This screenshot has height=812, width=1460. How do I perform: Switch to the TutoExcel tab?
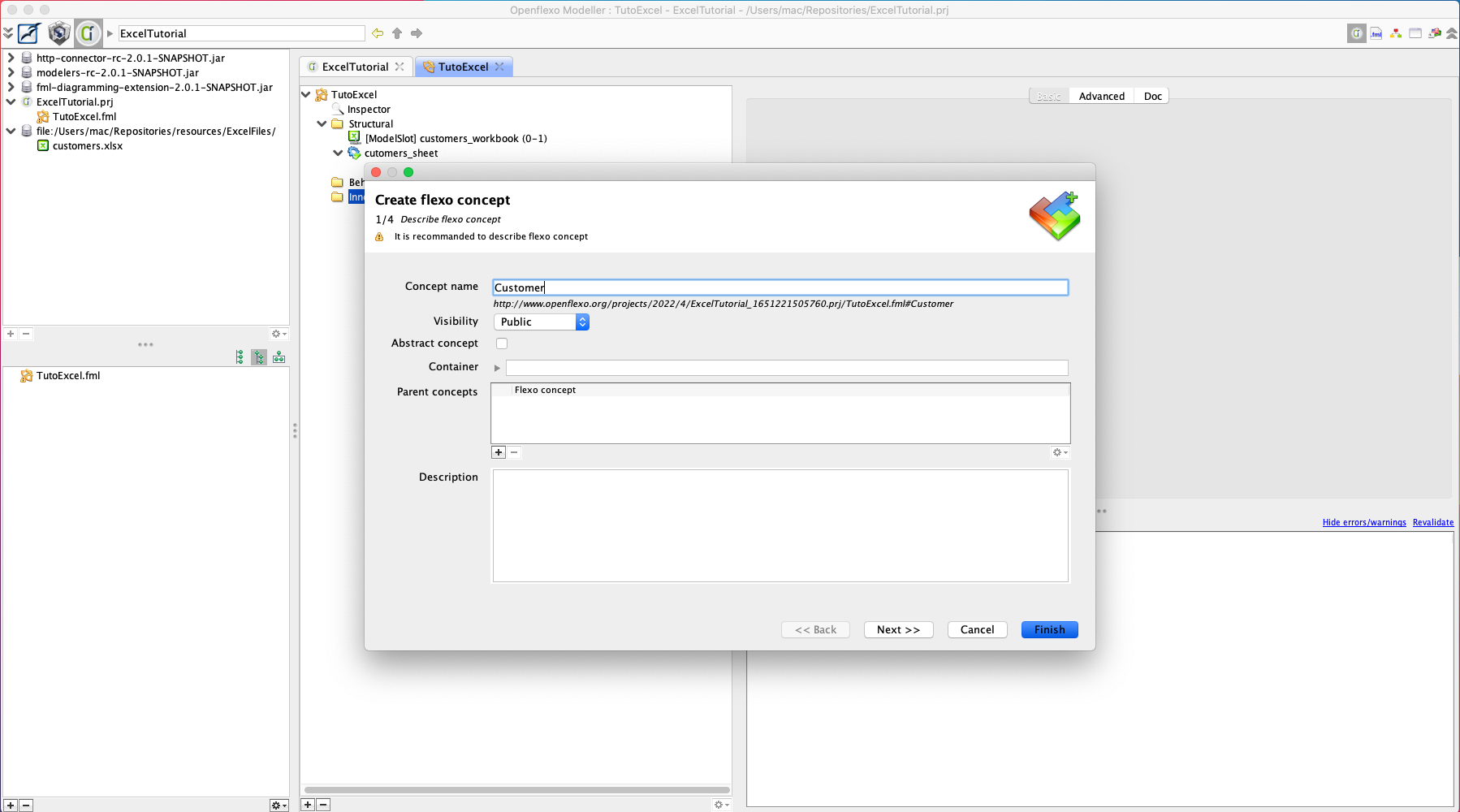[x=463, y=67]
